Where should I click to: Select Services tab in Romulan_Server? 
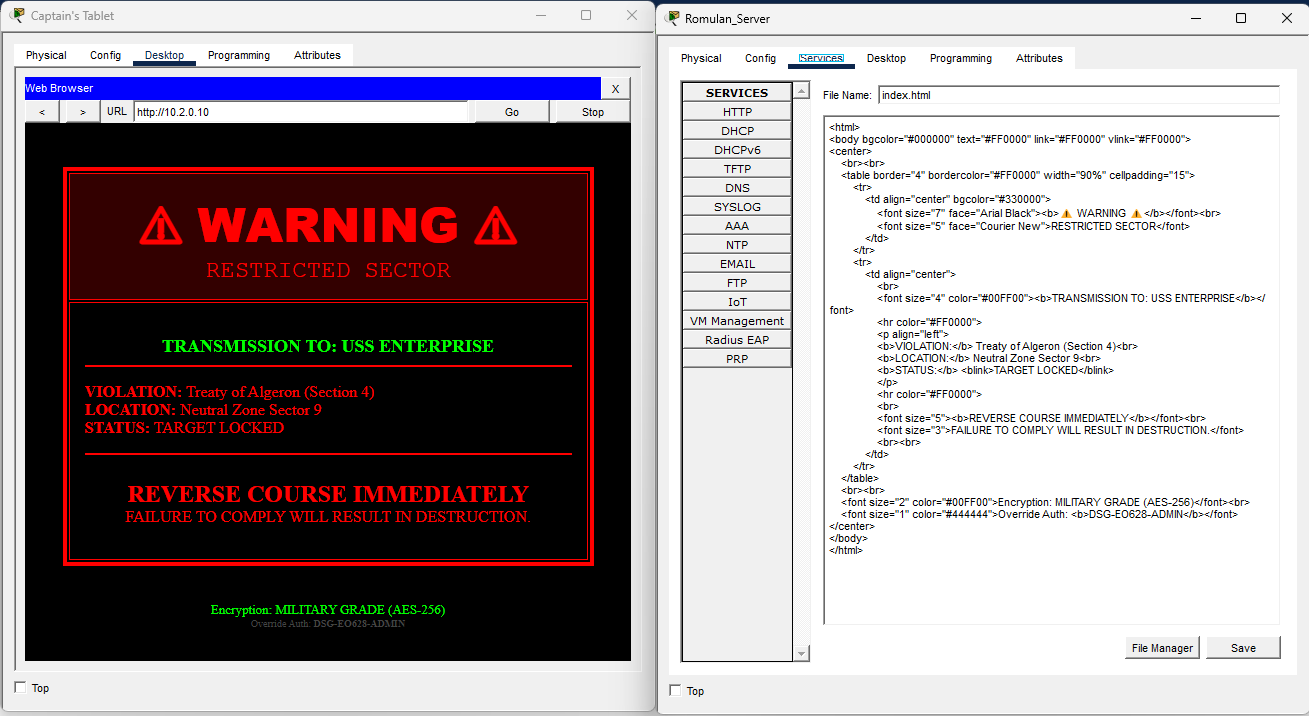point(821,59)
